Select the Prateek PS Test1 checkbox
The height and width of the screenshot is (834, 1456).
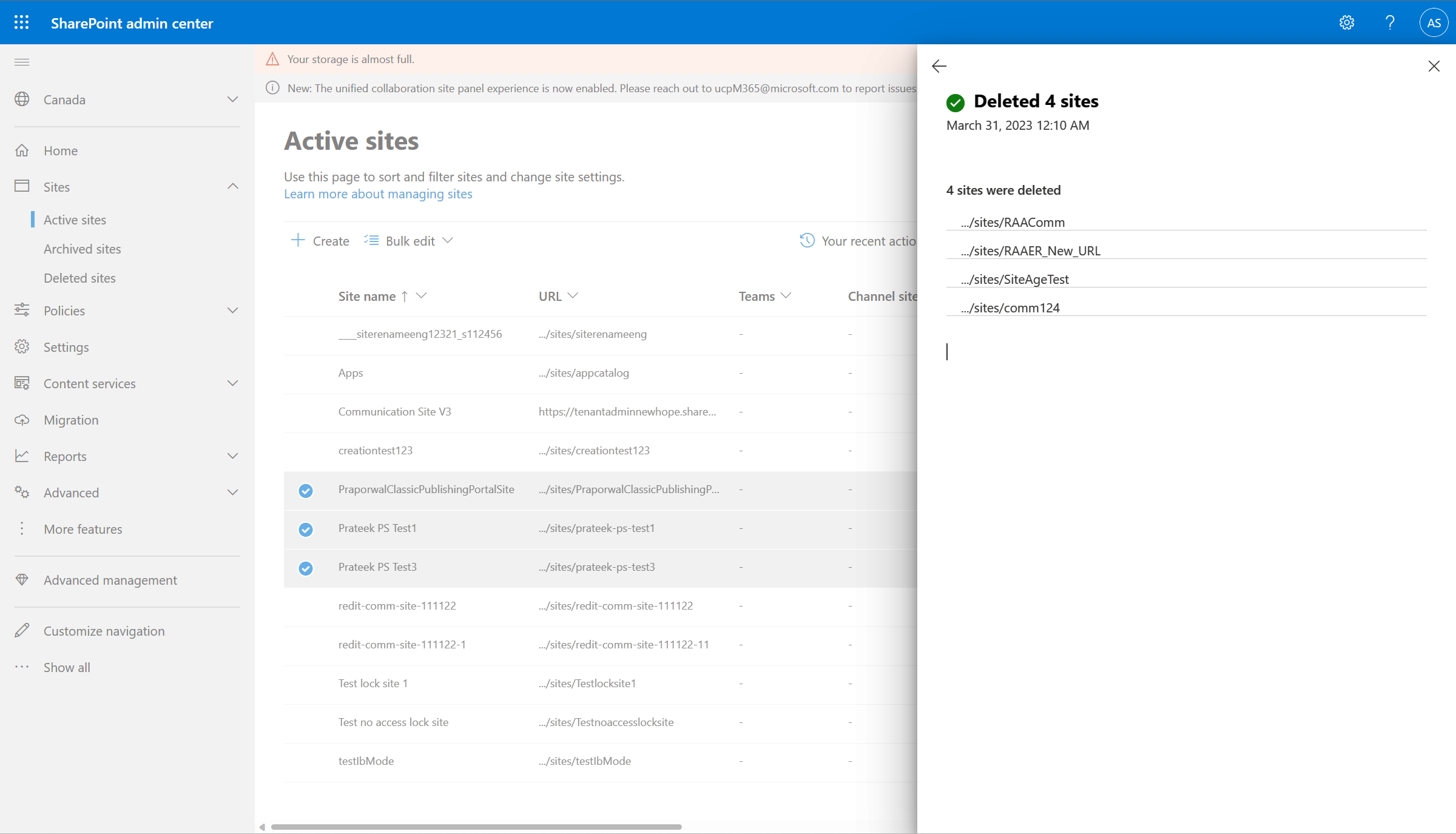[x=306, y=528]
